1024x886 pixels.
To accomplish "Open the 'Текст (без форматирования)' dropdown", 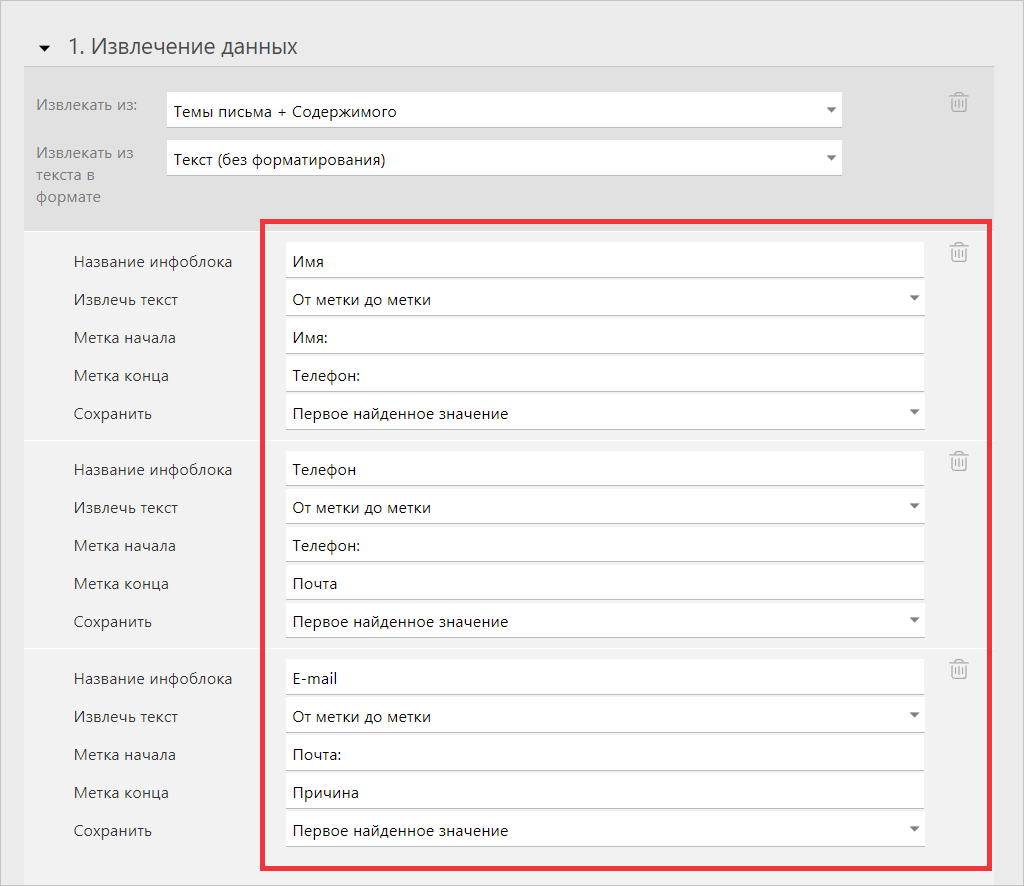I will (x=504, y=159).
